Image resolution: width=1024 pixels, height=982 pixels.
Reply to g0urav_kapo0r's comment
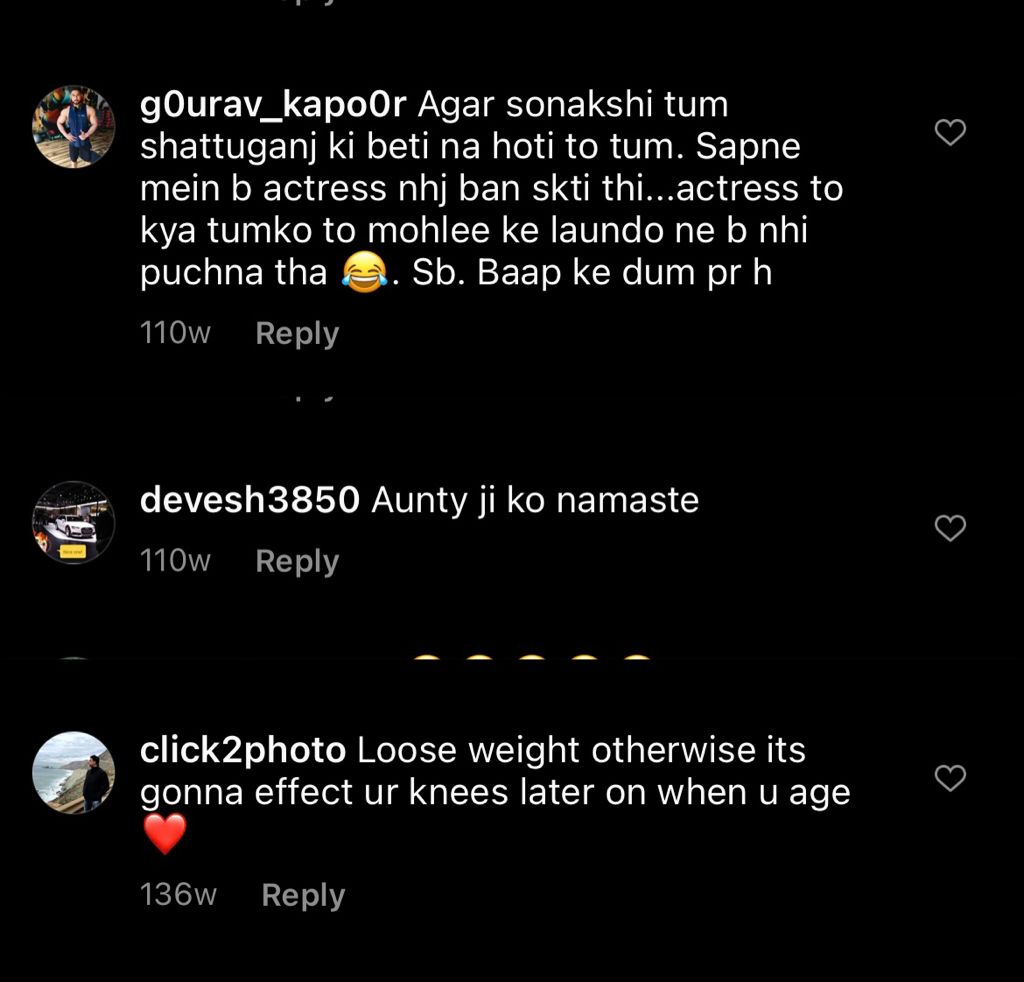pos(297,333)
